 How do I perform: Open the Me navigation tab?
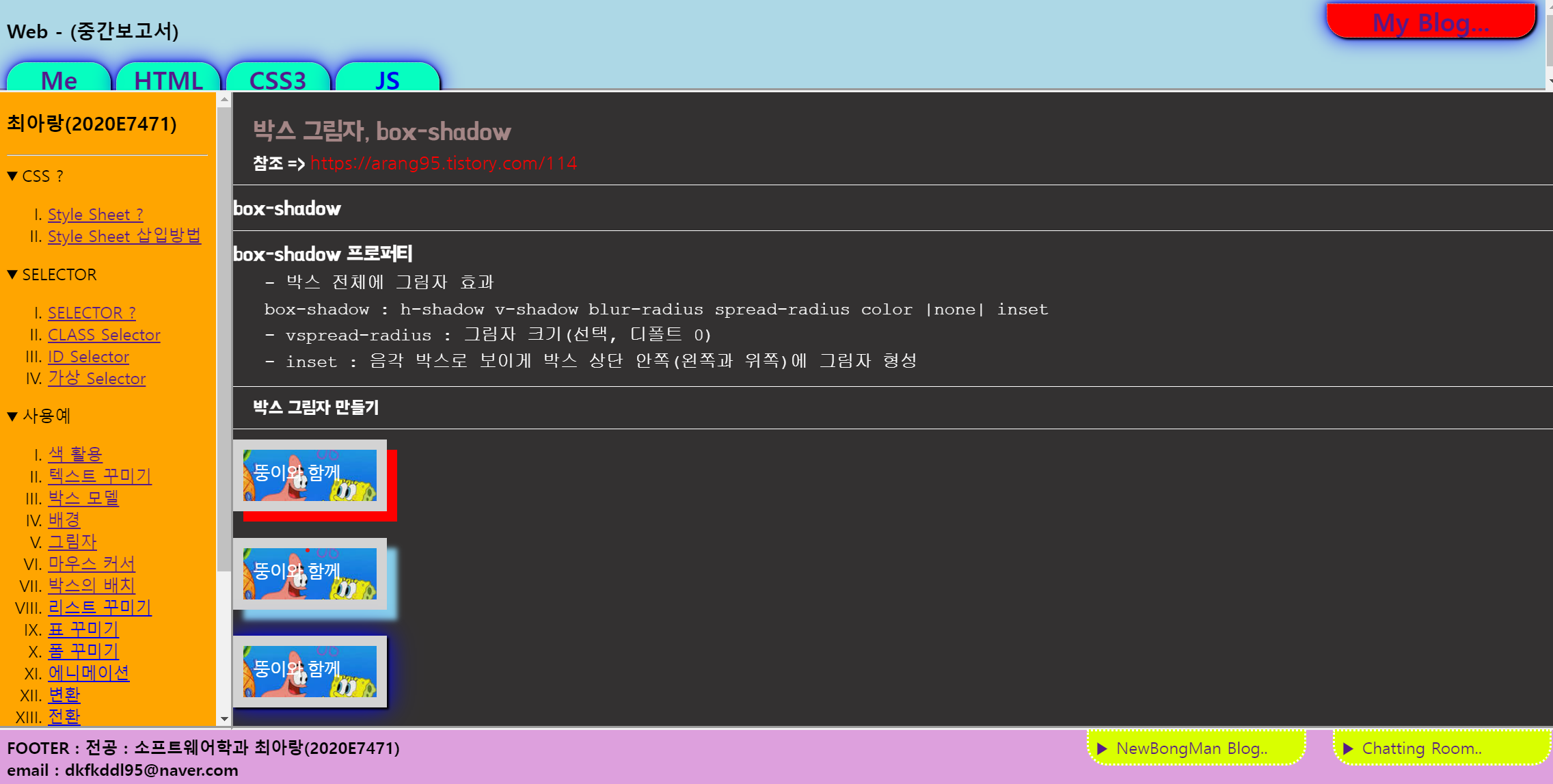click(x=59, y=80)
